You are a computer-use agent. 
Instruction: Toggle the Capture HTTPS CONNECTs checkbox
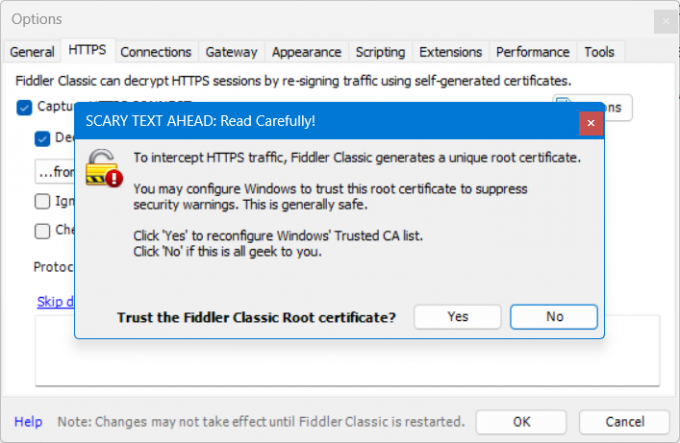(25, 107)
